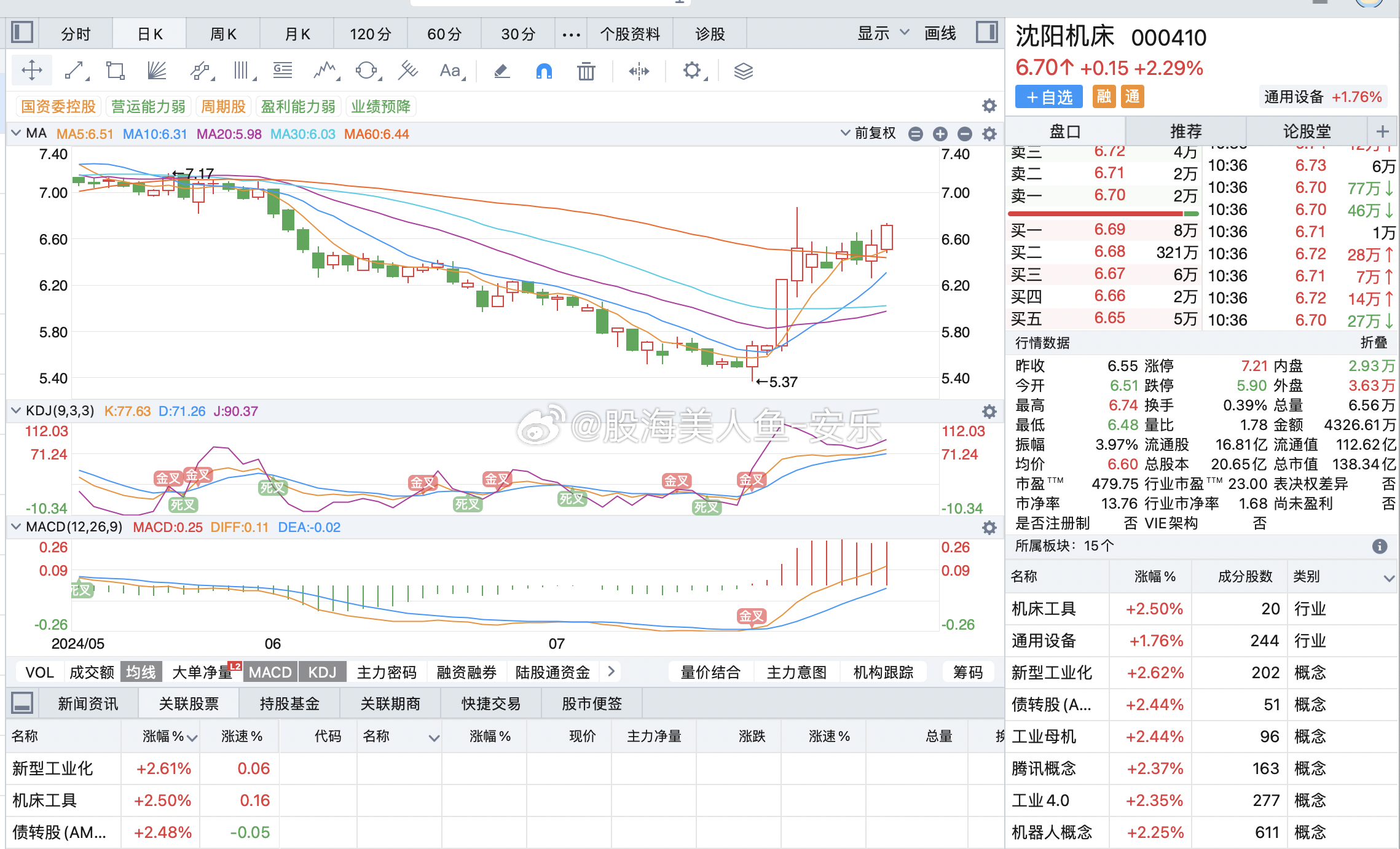This screenshot has width=1400, height=849.
Task: Click the minus zoom-out chart button
Action: coord(964,133)
